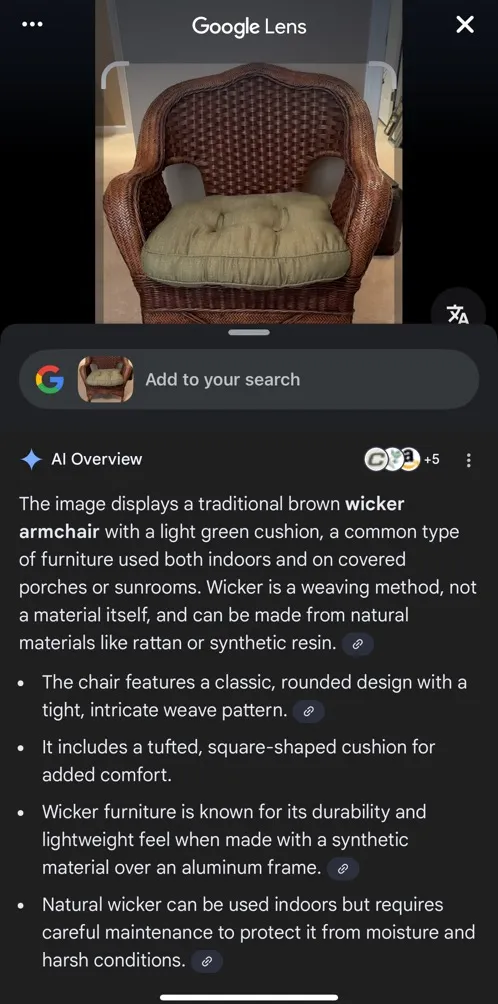The height and width of the screenshot is (1004, 498).
Task: Open source link after 'synthetic resin.'
Action: point(358,645)
